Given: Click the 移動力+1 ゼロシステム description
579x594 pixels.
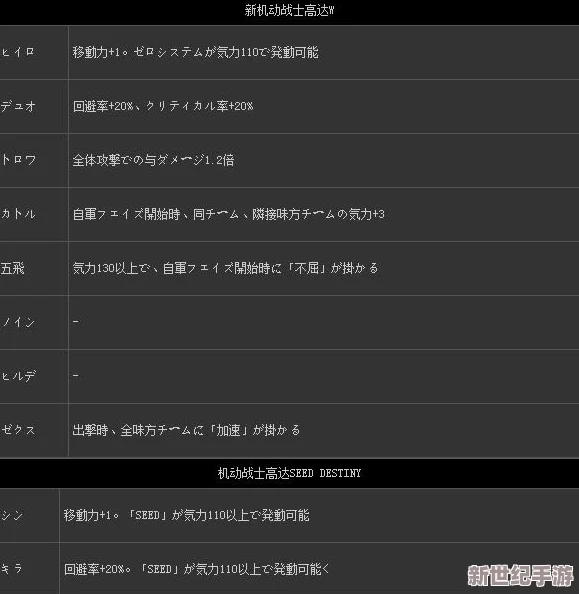Looking at the screenshot, I should [196, 52].
